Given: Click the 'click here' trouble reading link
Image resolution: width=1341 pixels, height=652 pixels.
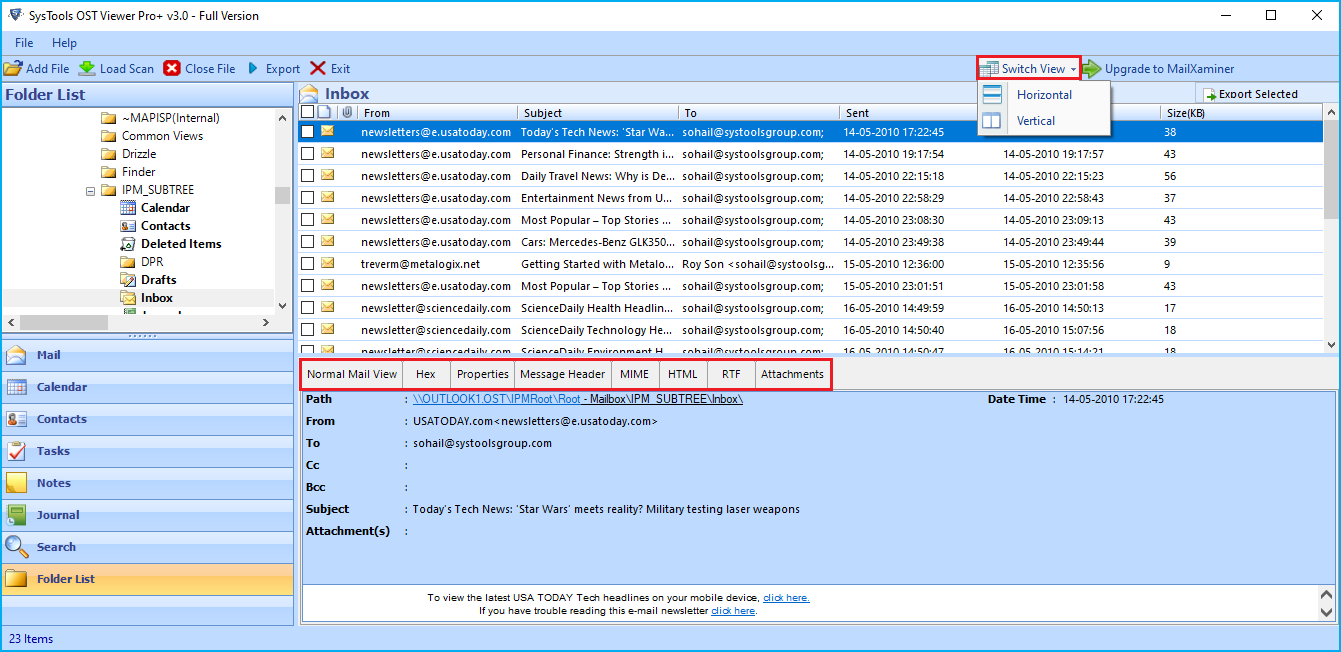Looking at the screenshot, I should click(x=733, y=611).
